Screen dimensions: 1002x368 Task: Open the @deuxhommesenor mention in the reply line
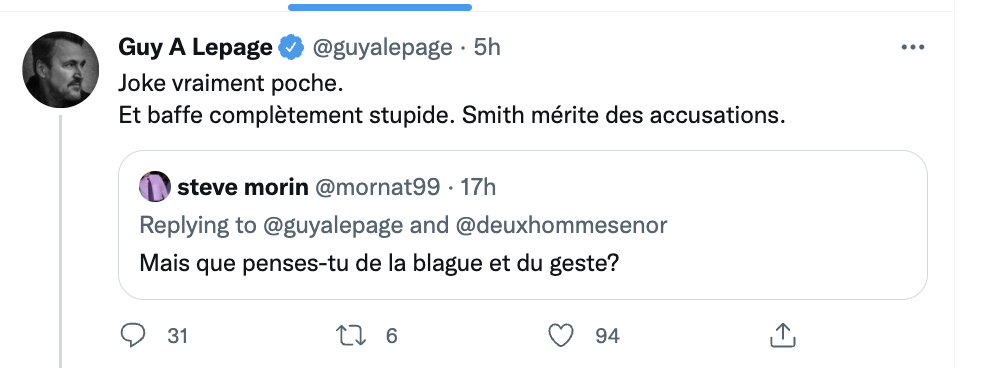point(562,225)
